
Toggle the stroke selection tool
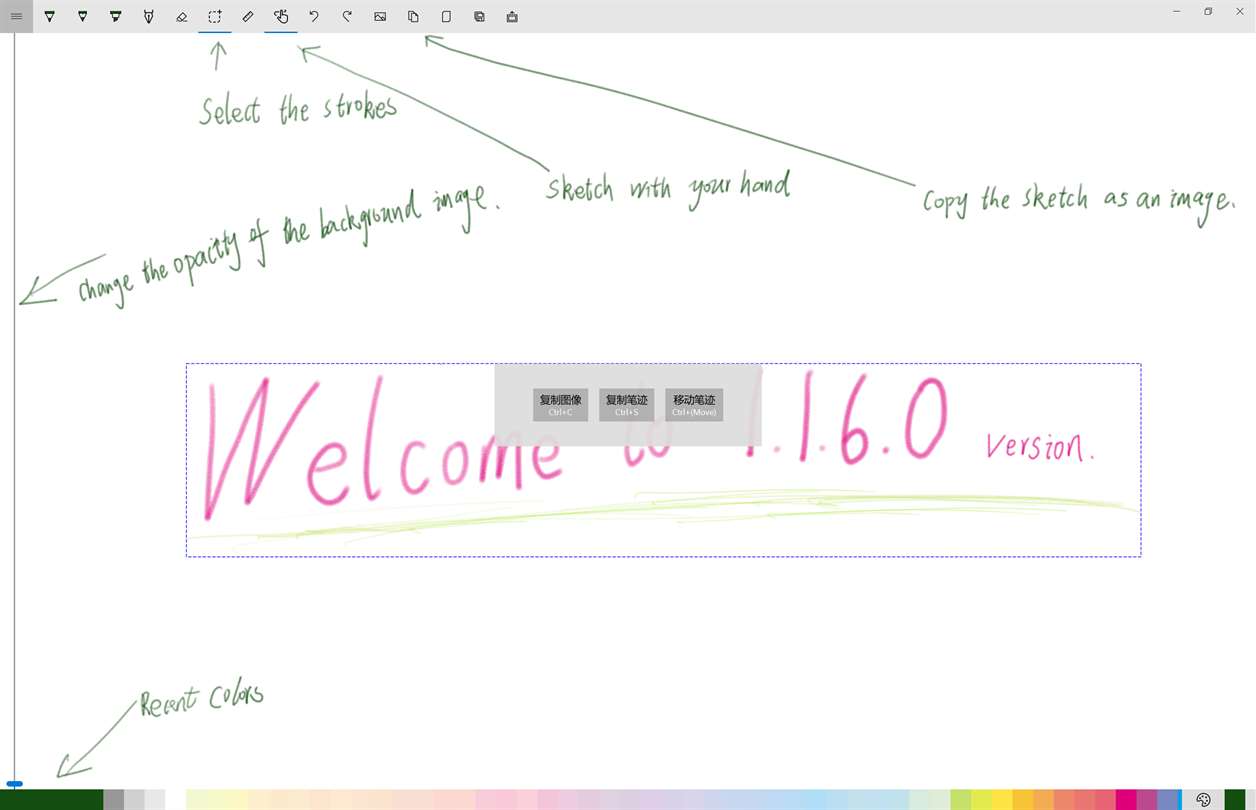[x=214, y=16]
